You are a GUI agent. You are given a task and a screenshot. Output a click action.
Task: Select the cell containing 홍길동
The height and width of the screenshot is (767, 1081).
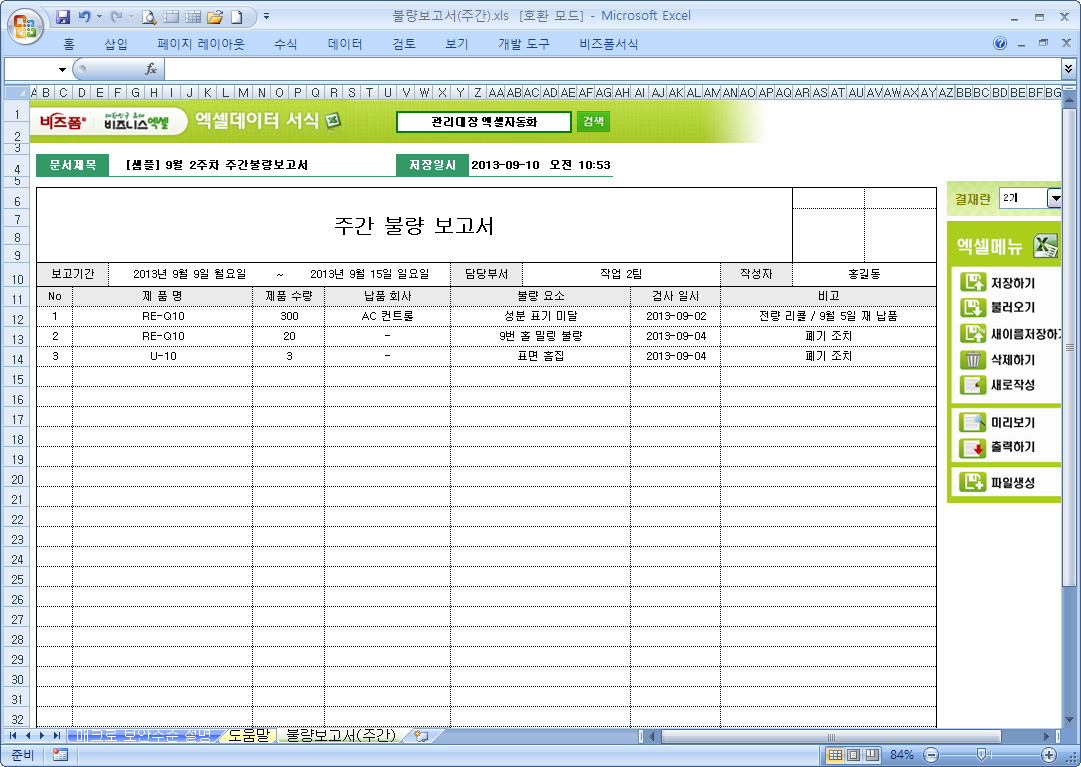tap(865, 274)
